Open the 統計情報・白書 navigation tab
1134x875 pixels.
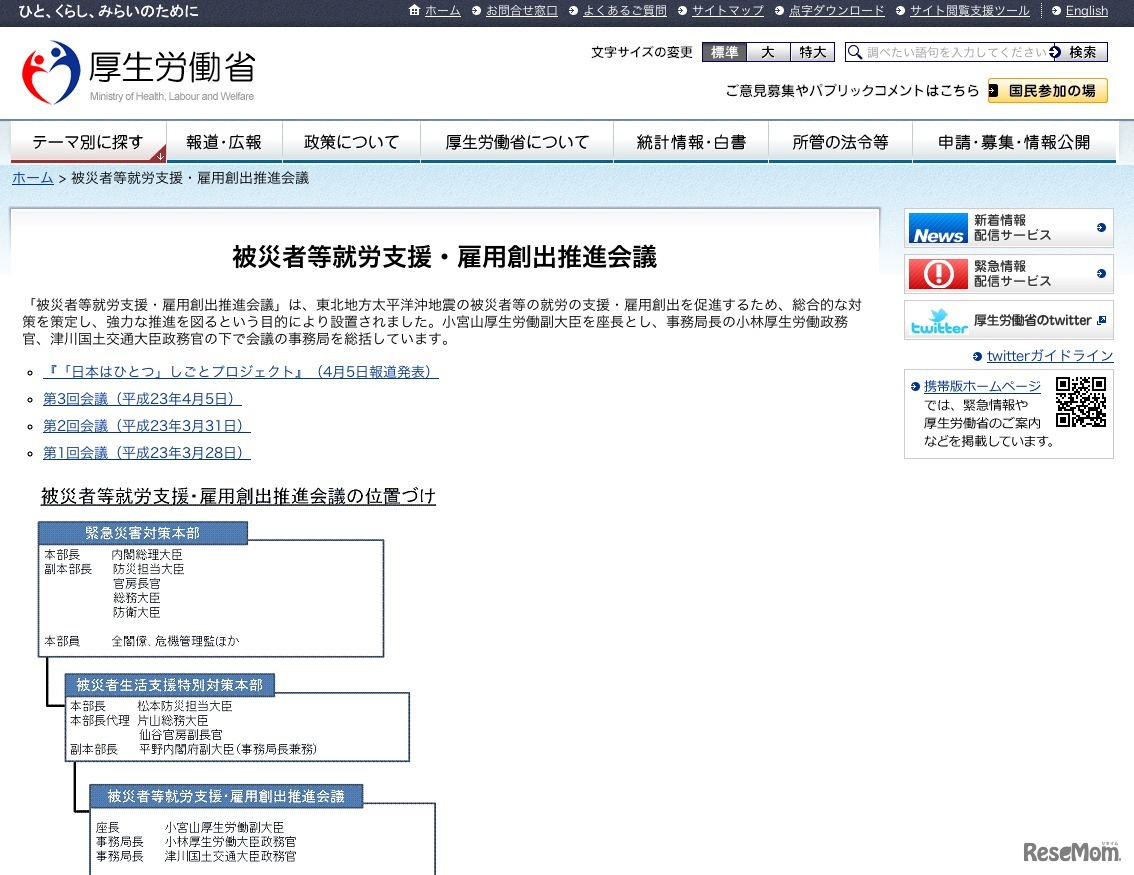tap(690, 142)
